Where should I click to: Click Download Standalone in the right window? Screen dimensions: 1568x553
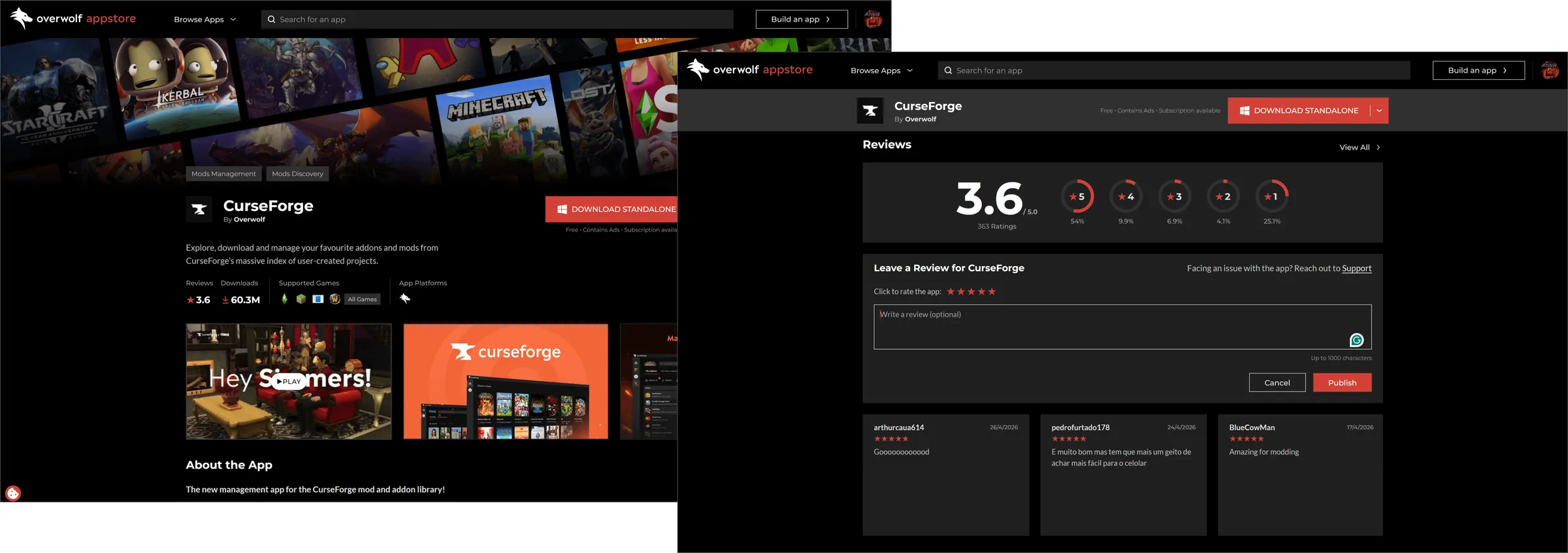[x=1299, y=110]
